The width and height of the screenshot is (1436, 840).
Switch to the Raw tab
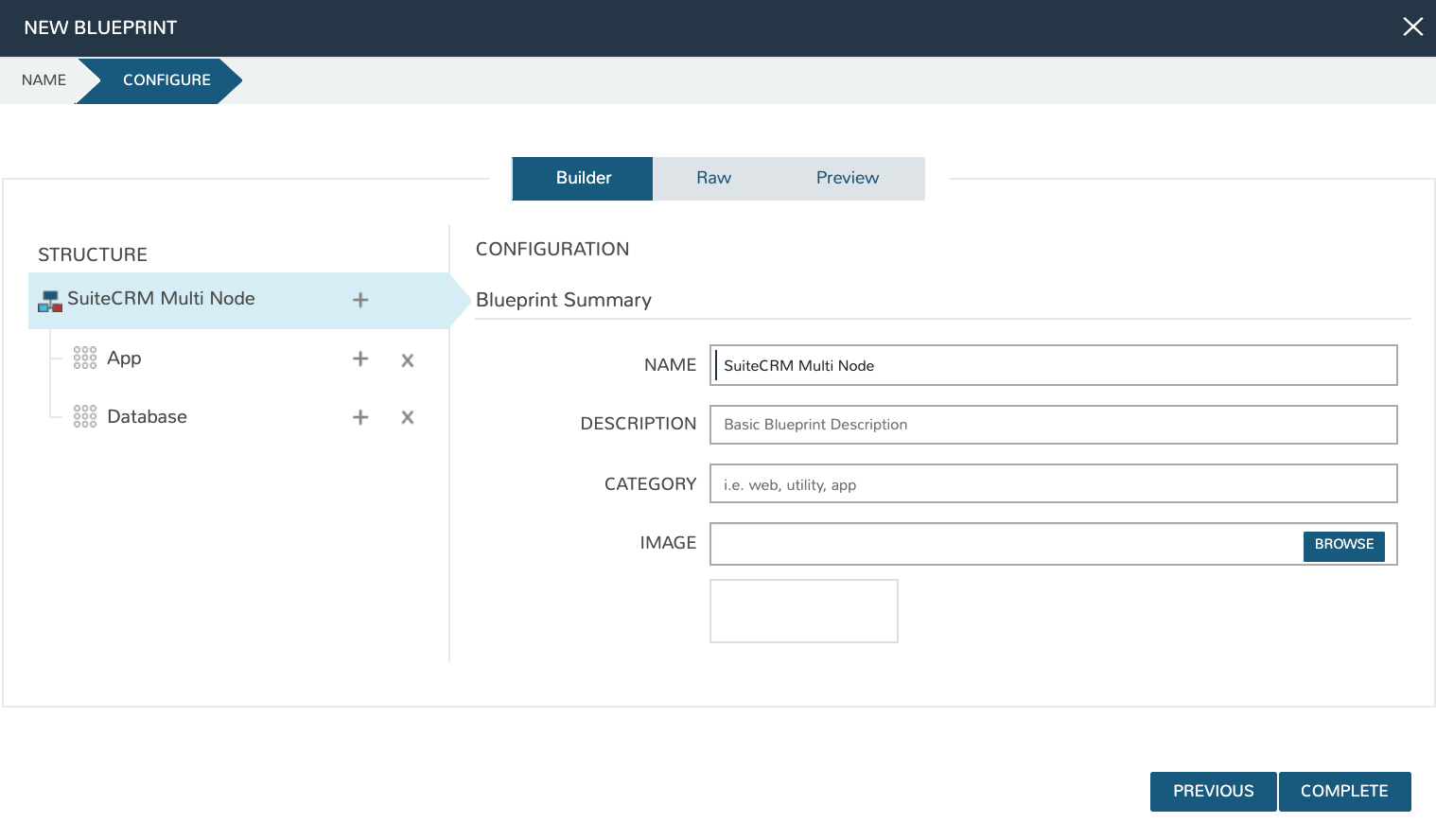tap(713, 178)
